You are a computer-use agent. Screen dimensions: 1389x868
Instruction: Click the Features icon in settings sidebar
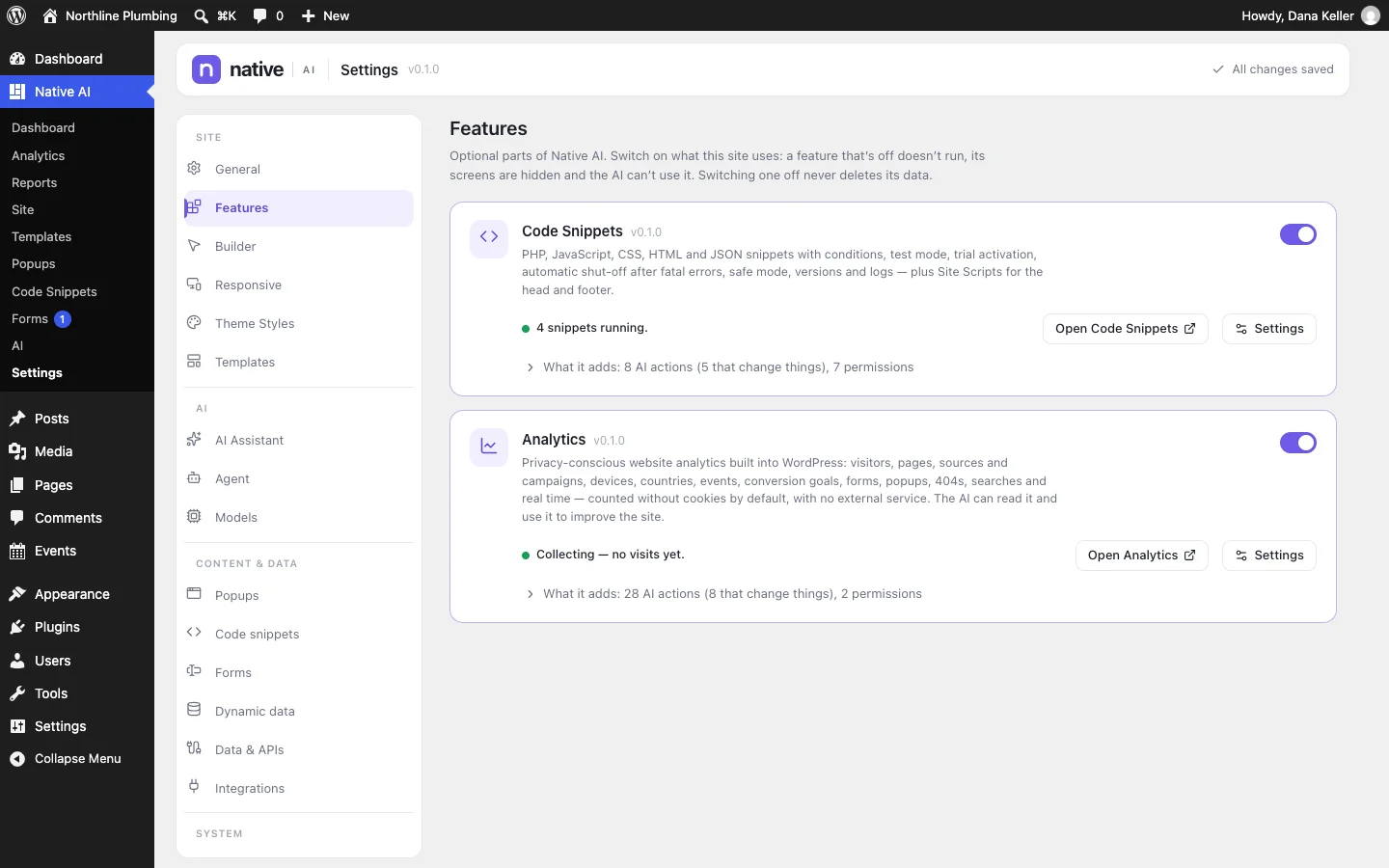tap(194, 207)
